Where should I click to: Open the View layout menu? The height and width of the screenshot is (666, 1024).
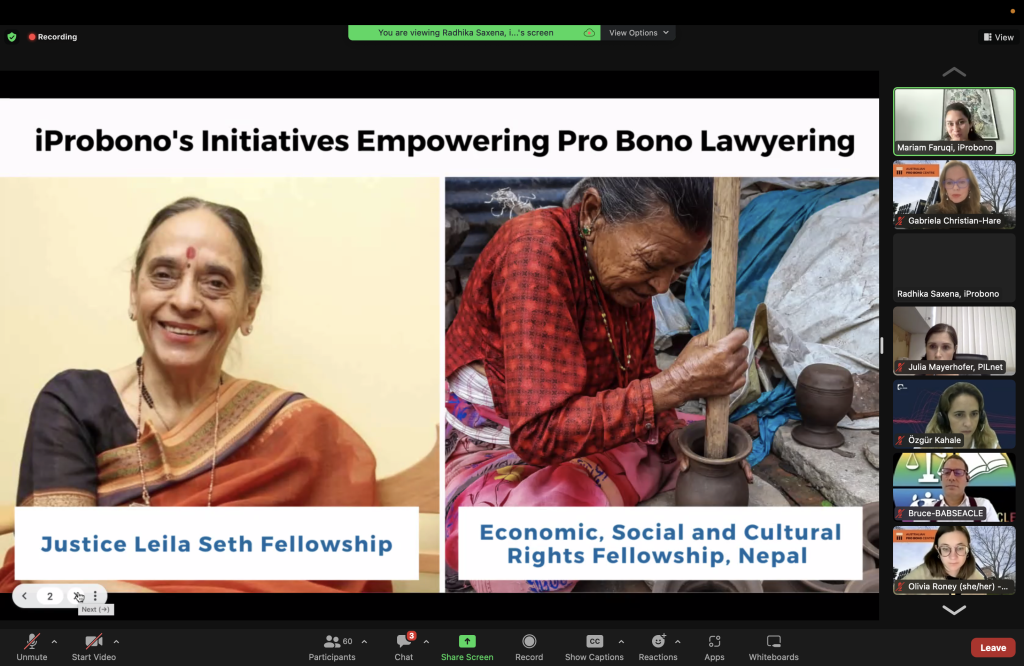999,37
